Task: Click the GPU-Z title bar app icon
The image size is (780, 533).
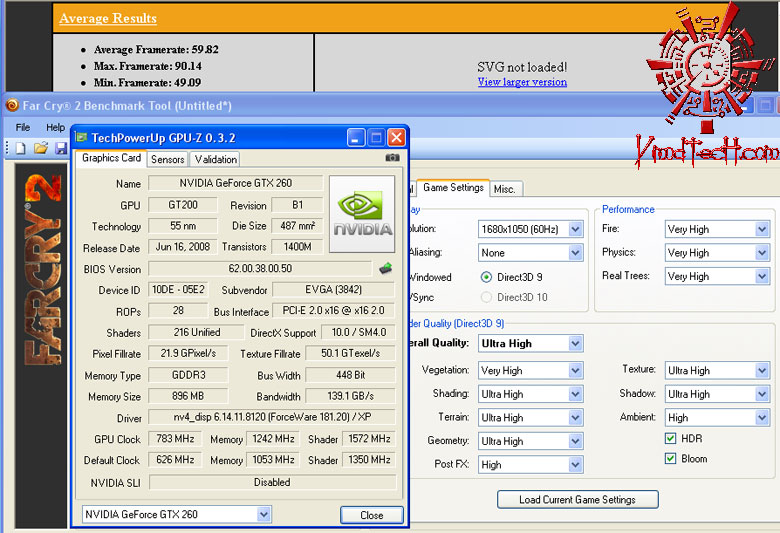Action: point(82,137)
